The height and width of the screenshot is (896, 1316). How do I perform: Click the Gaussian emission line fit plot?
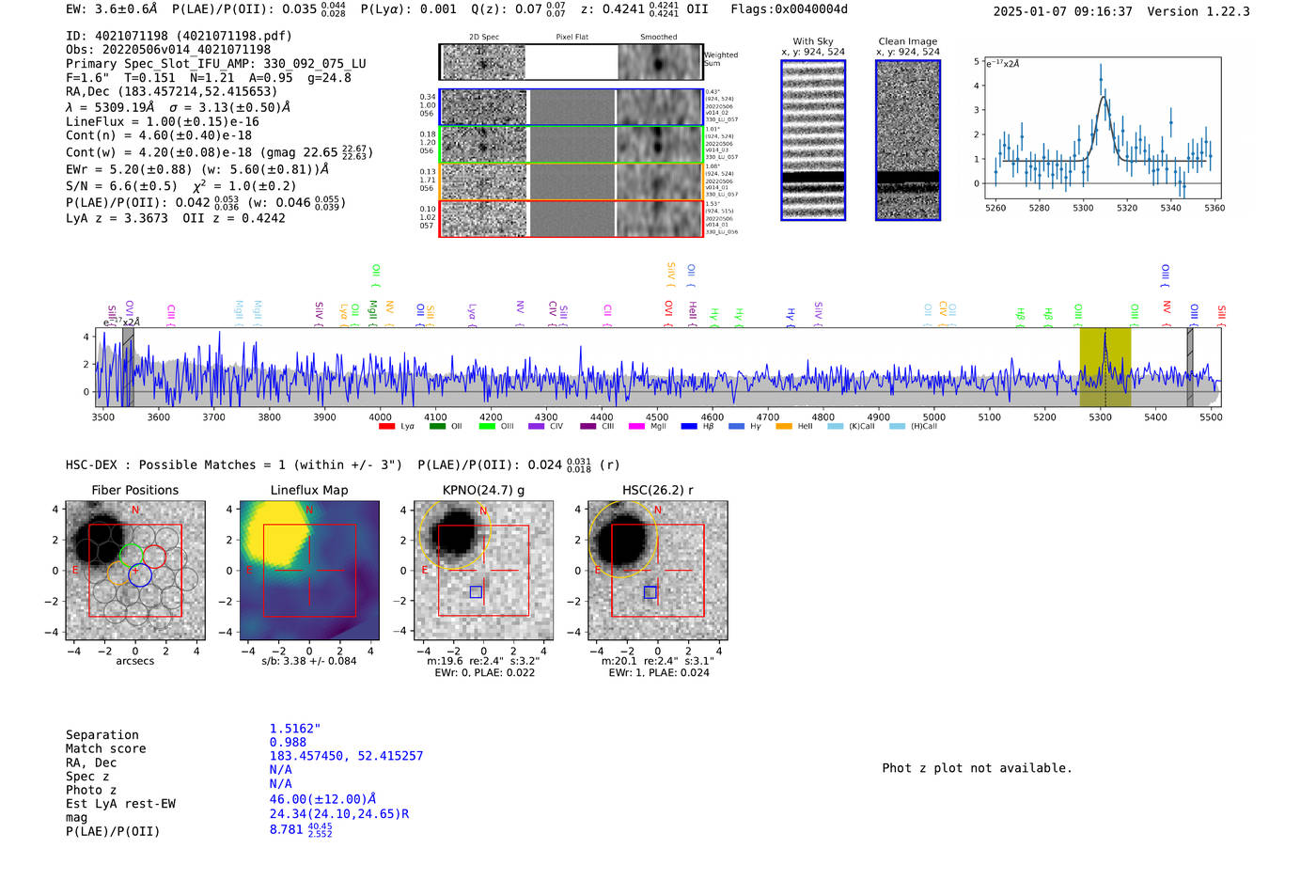1102,128
